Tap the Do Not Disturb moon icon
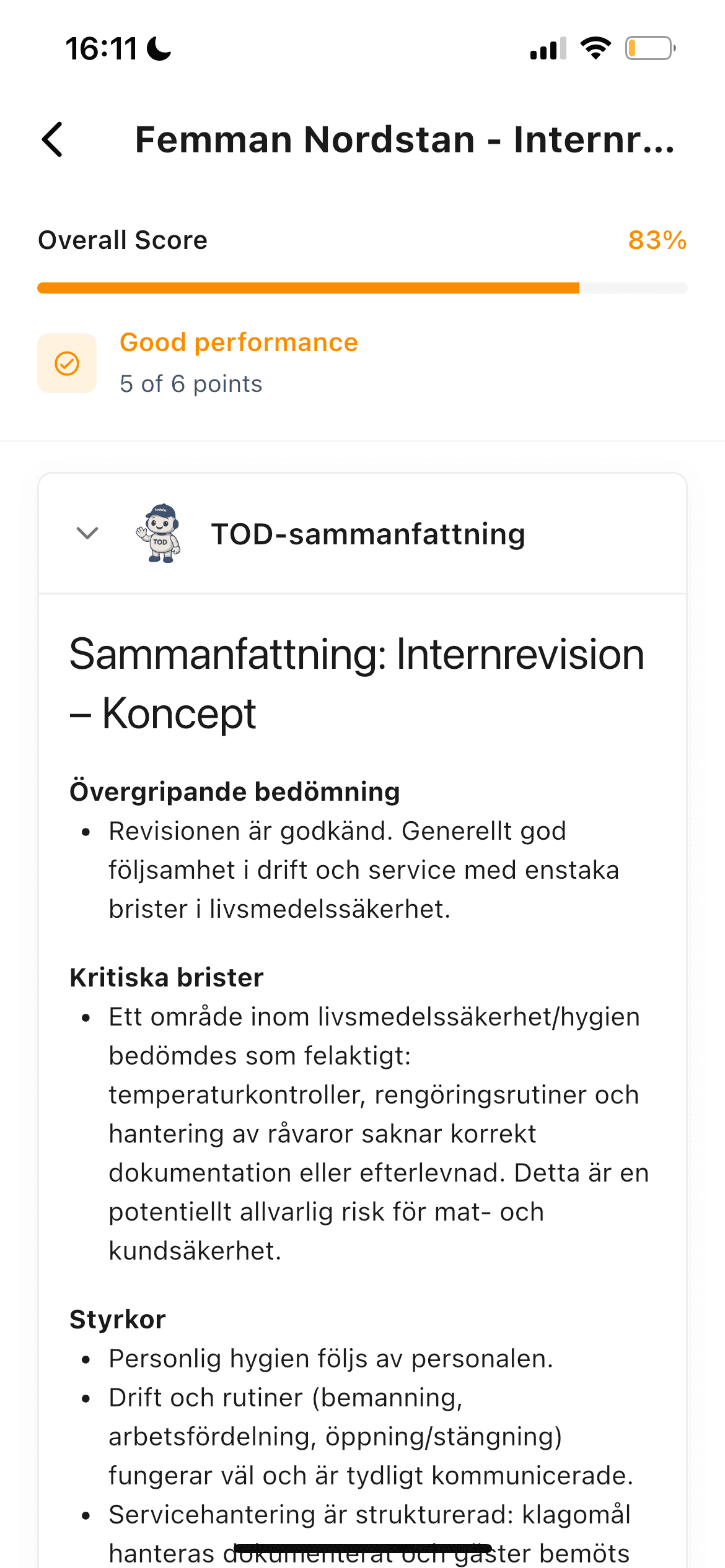 tap(158, 50)
